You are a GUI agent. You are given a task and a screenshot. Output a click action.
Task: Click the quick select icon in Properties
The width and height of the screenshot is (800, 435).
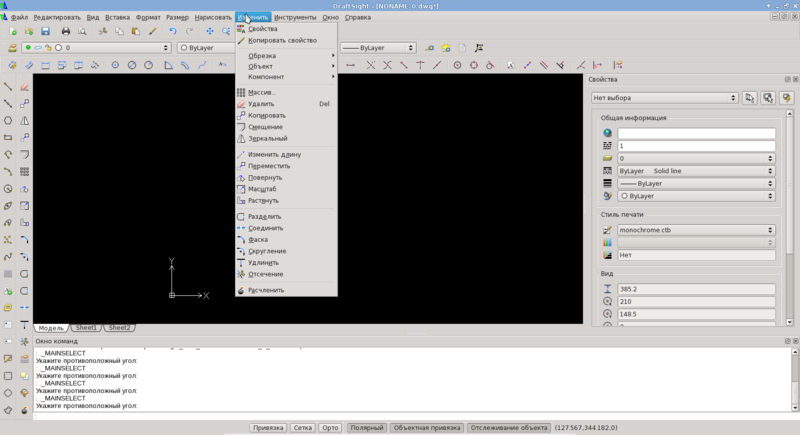(x=749, y=98)
